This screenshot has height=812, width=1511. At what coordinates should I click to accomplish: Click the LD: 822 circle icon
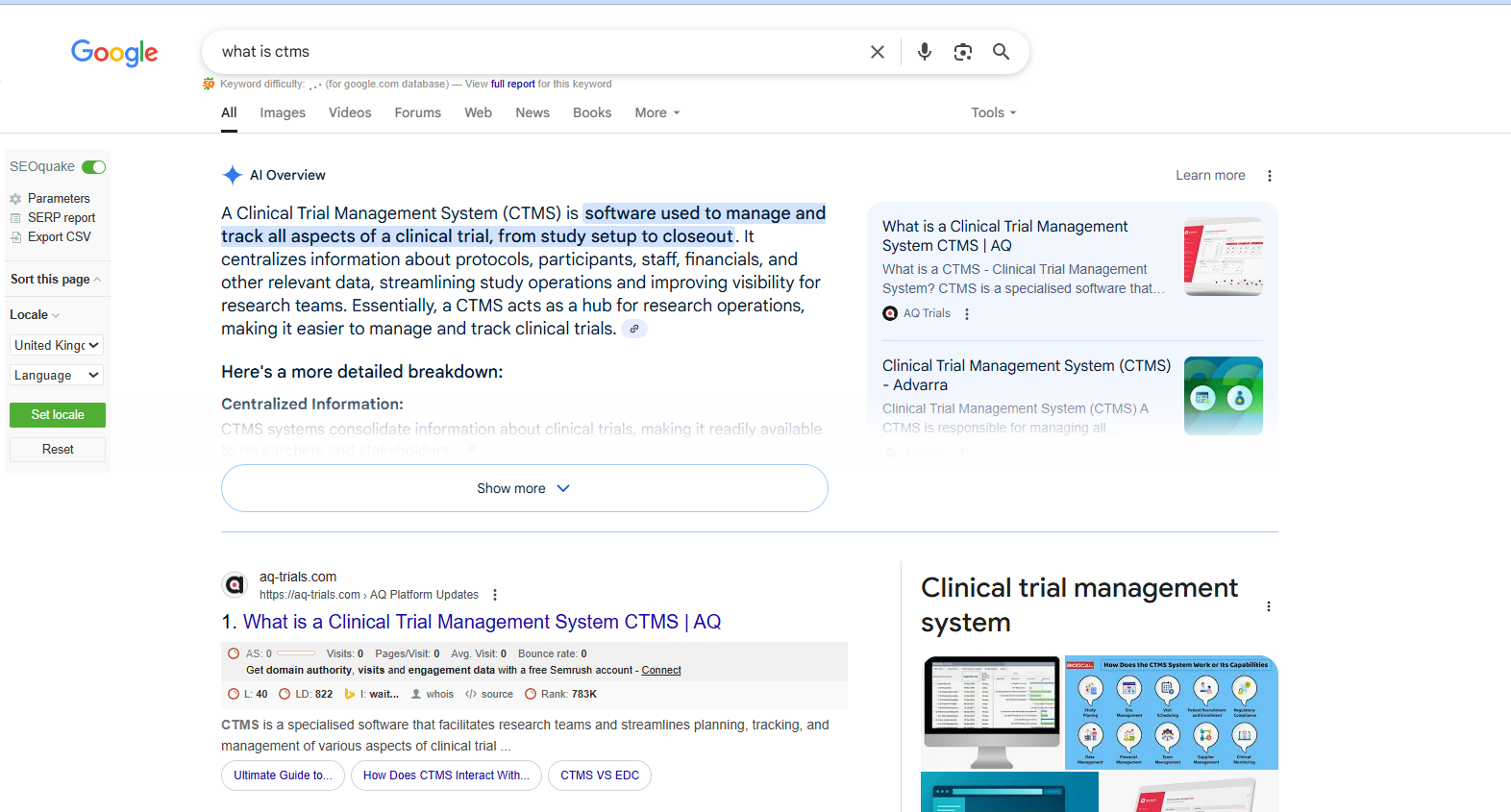pos(285,694)
